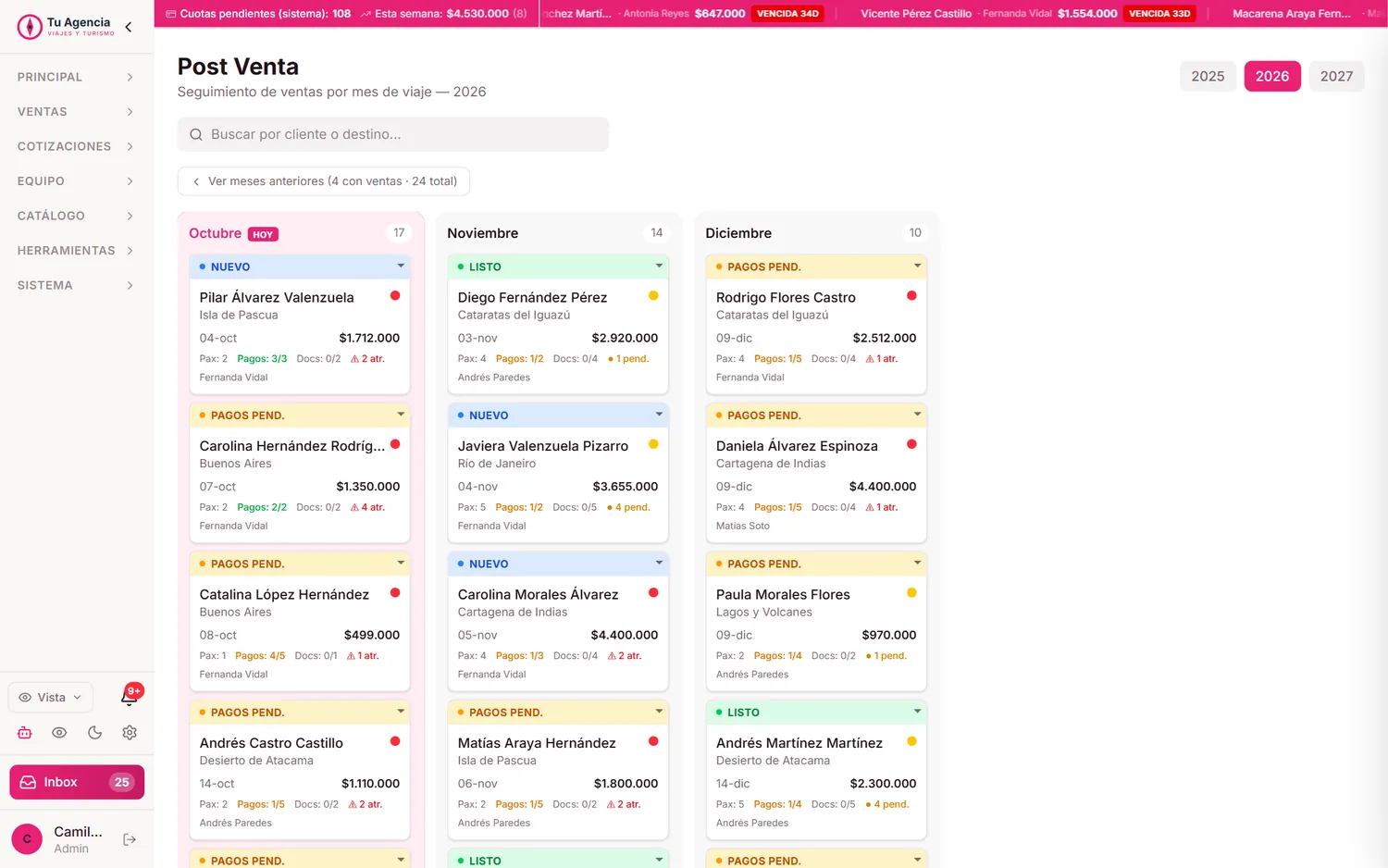This screenshot has width=1388, height=868.
Task: Click the "Cuotas pendientes (sistema): 108" indicator
Action: click(x=258, y=14)
